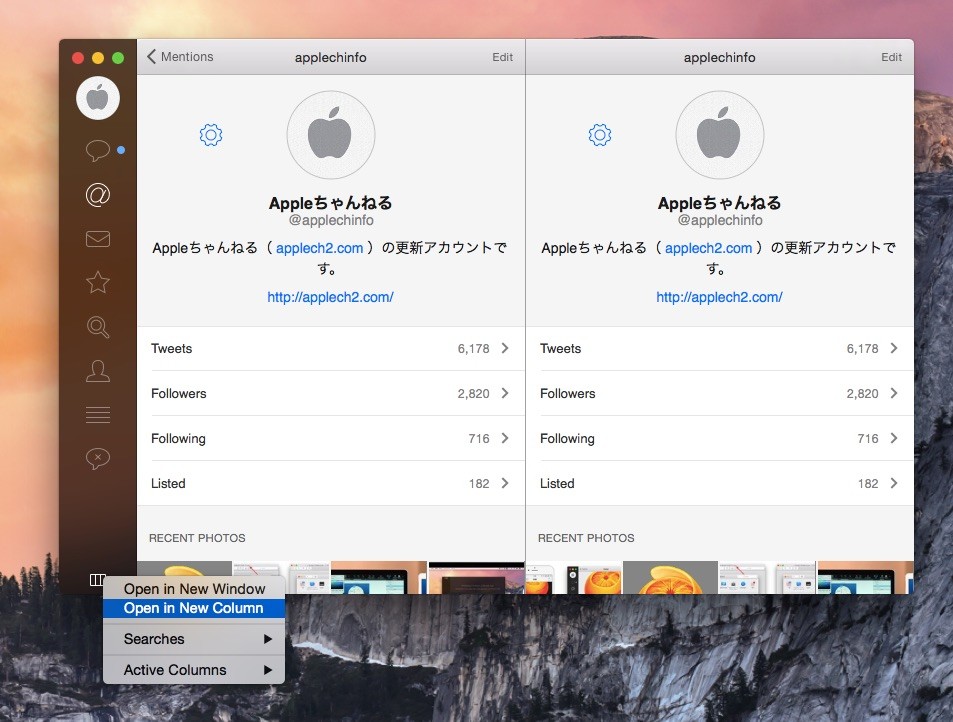
Task: Open the laptop photo in left column
Action: [378, 577]
